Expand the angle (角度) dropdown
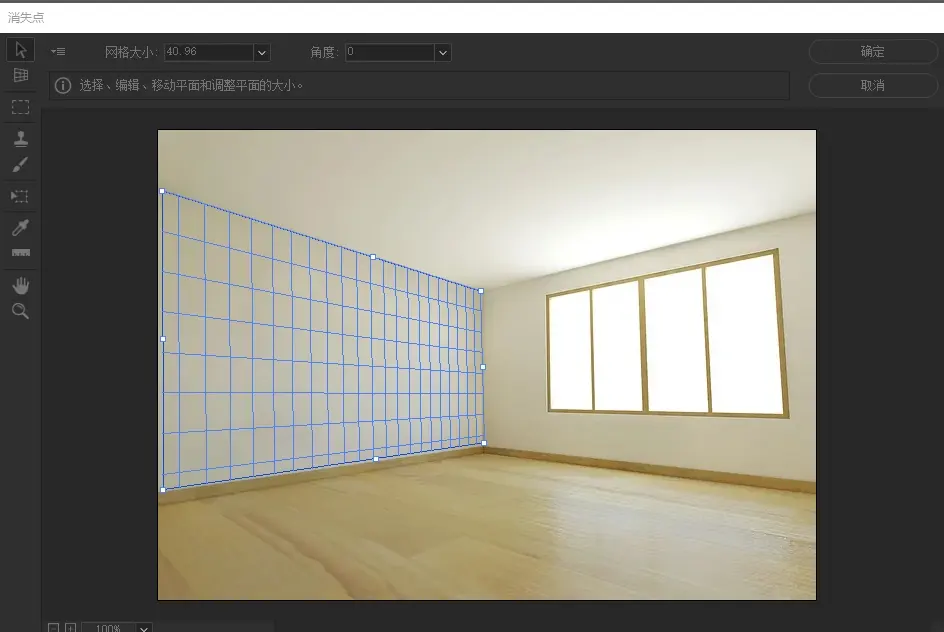This screenshot has width=944, height=632. (x=443, y=52)
